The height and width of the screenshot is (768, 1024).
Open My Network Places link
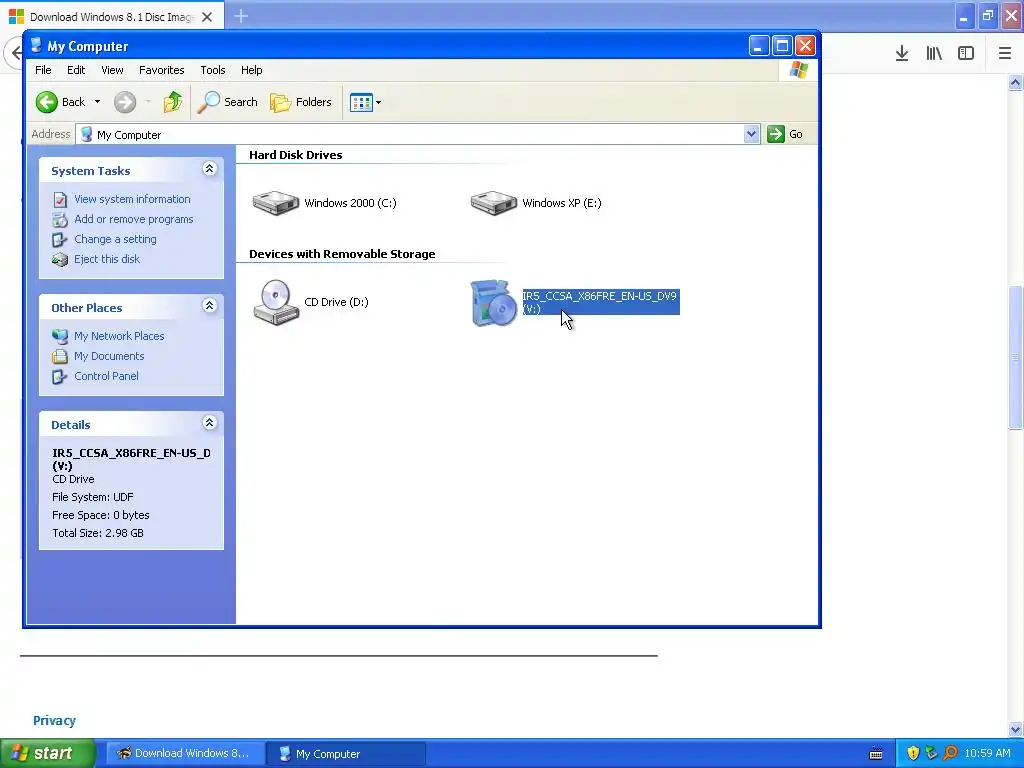119,336
